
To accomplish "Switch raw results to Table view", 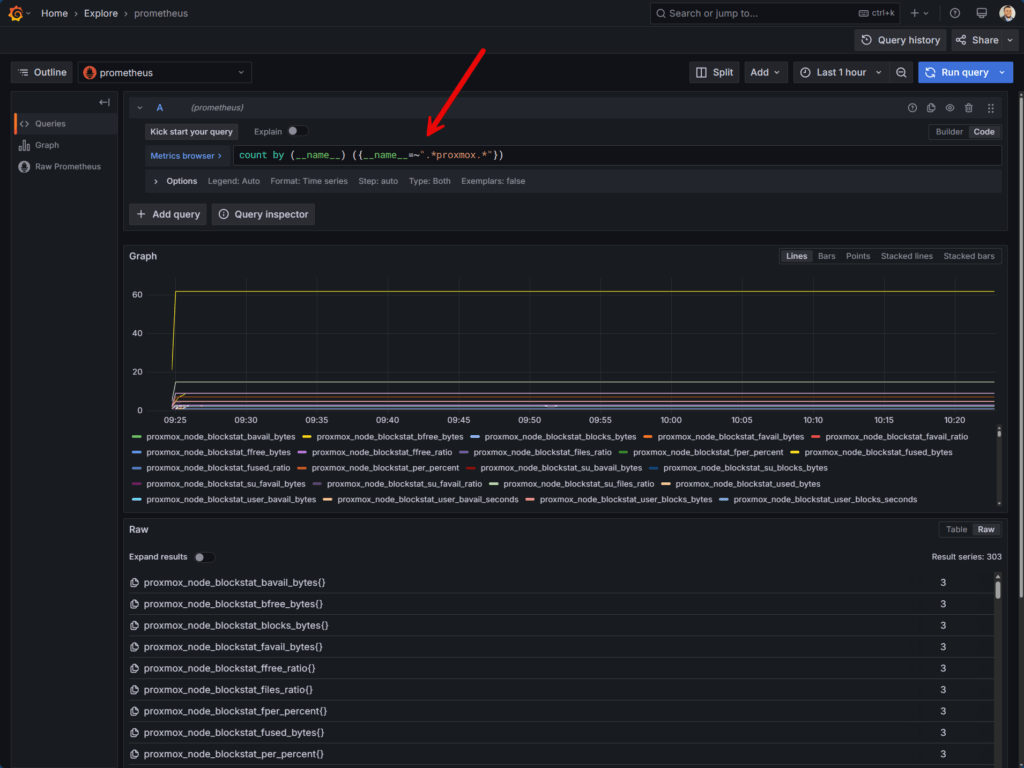I will (956, 530).
